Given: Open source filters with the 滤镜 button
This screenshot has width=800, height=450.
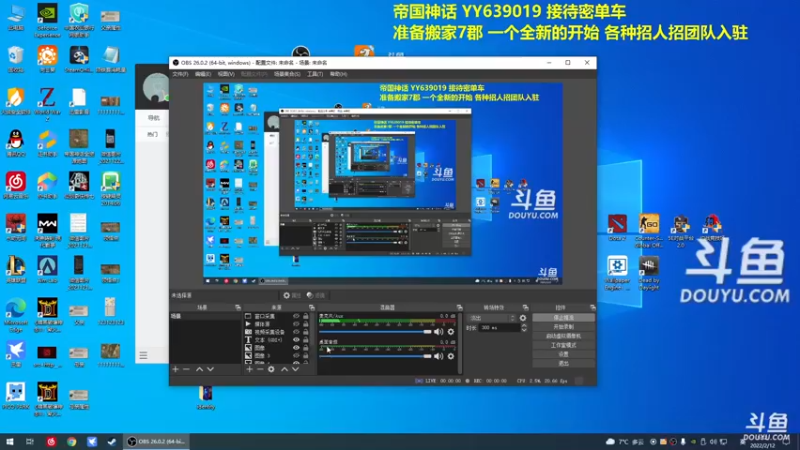Looking at the screenshot, I should click(x=316, y=295).
